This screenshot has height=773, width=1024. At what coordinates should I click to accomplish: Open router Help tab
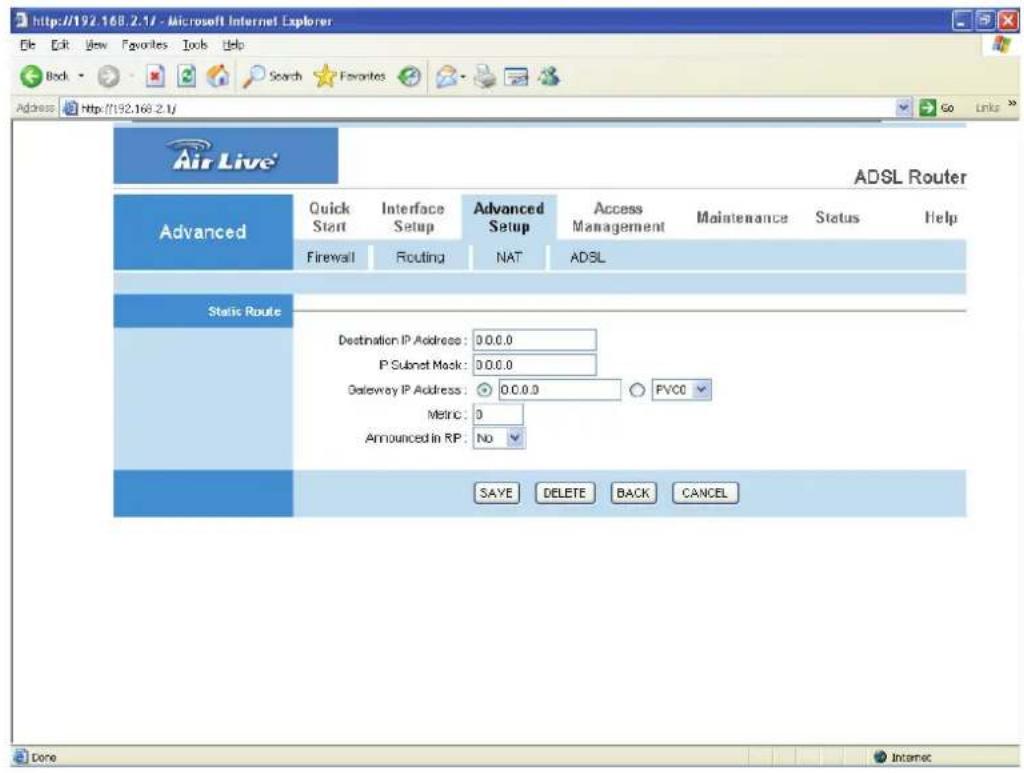tap(941, 217)
